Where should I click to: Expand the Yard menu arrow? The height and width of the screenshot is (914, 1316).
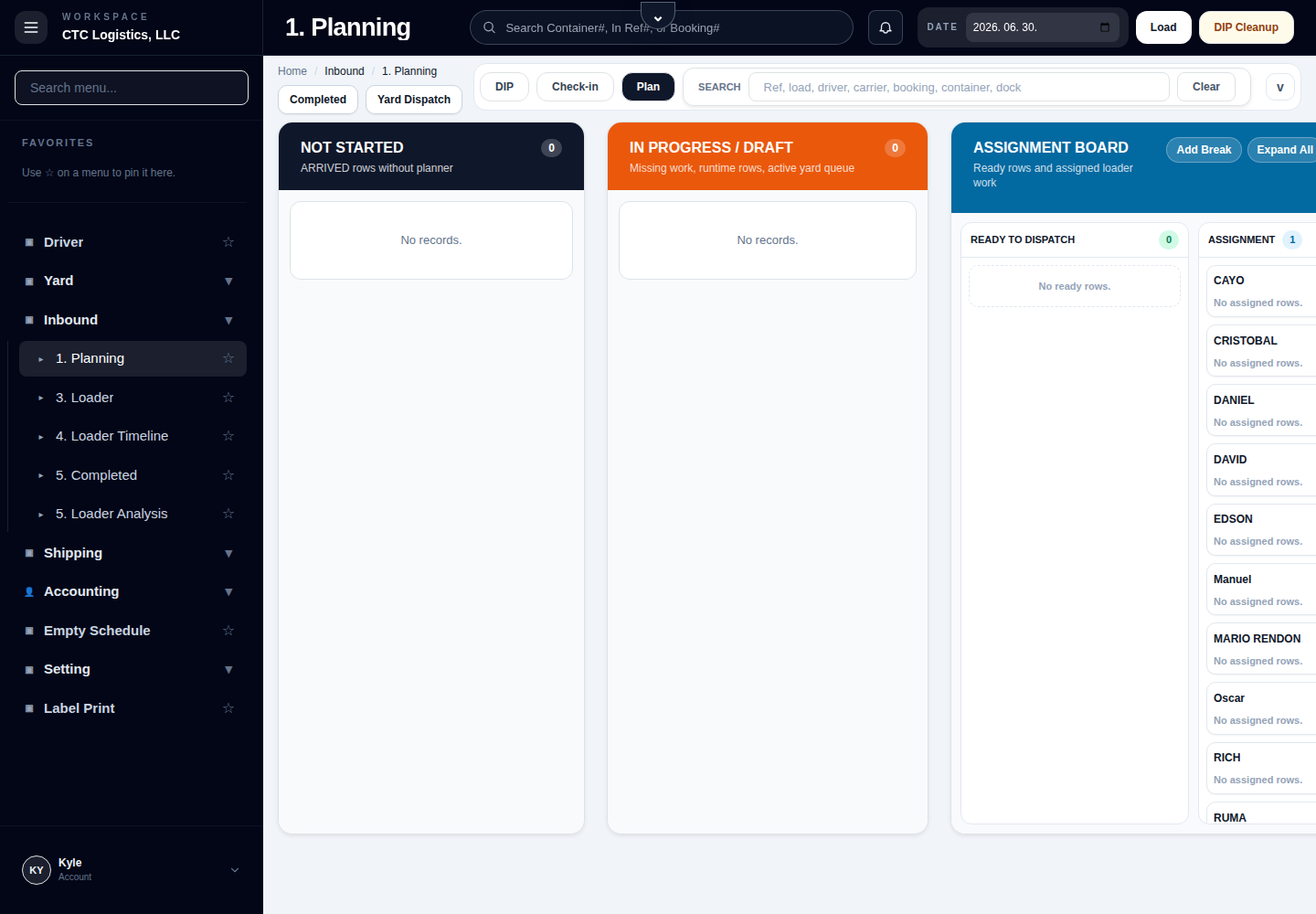point(228,281)
